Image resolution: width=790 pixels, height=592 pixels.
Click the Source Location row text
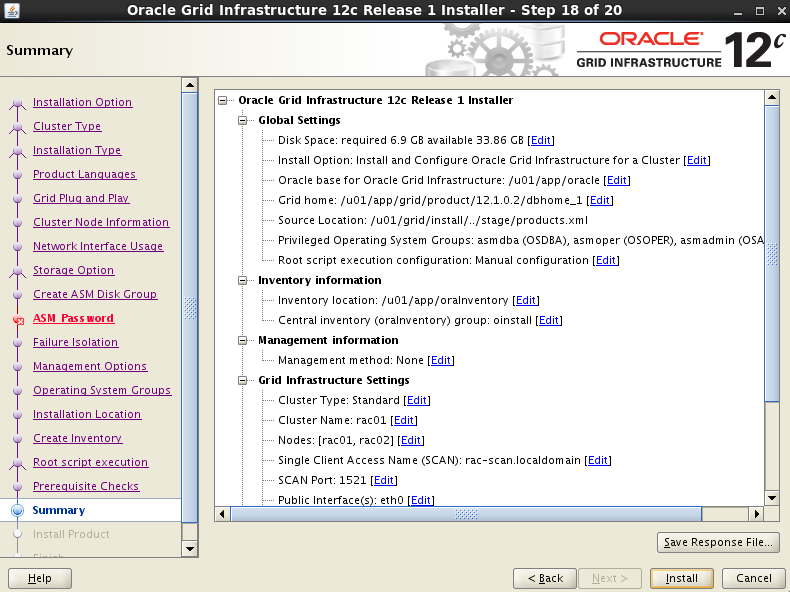(x=433, y=221)
